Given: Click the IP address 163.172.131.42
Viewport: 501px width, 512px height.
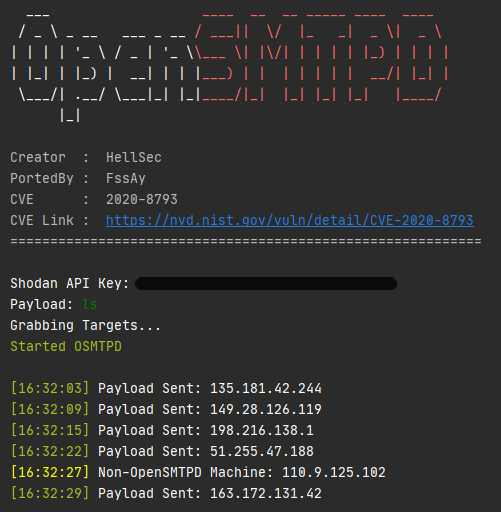Looking at the screenshot, I should [x=266, y=494].
